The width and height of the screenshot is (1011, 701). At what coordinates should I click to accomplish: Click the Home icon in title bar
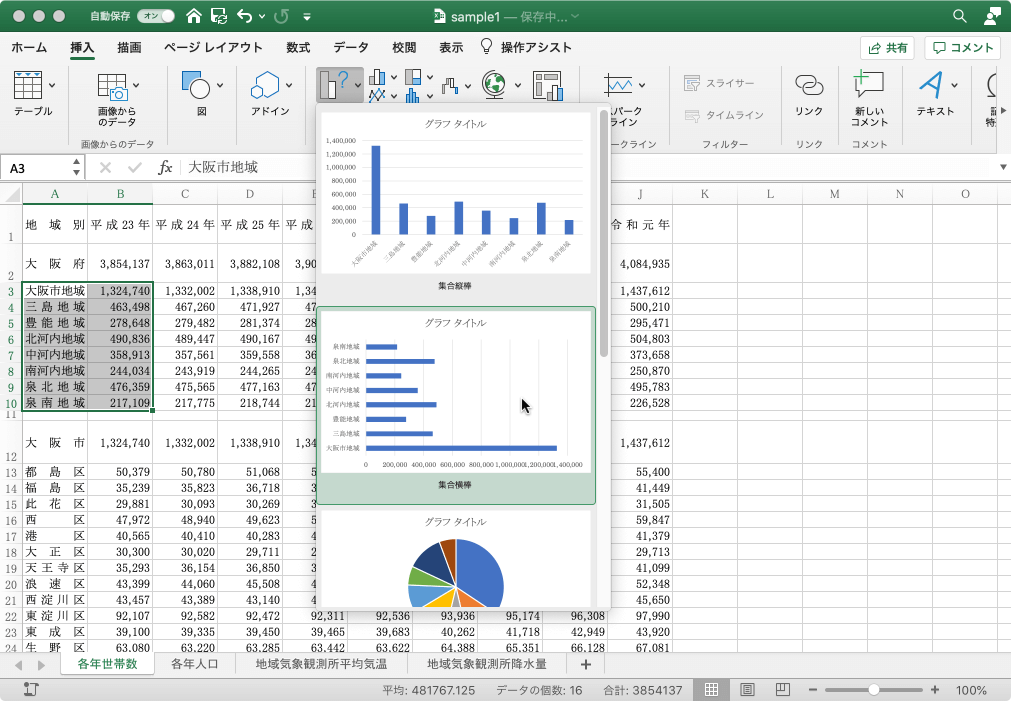193,16
